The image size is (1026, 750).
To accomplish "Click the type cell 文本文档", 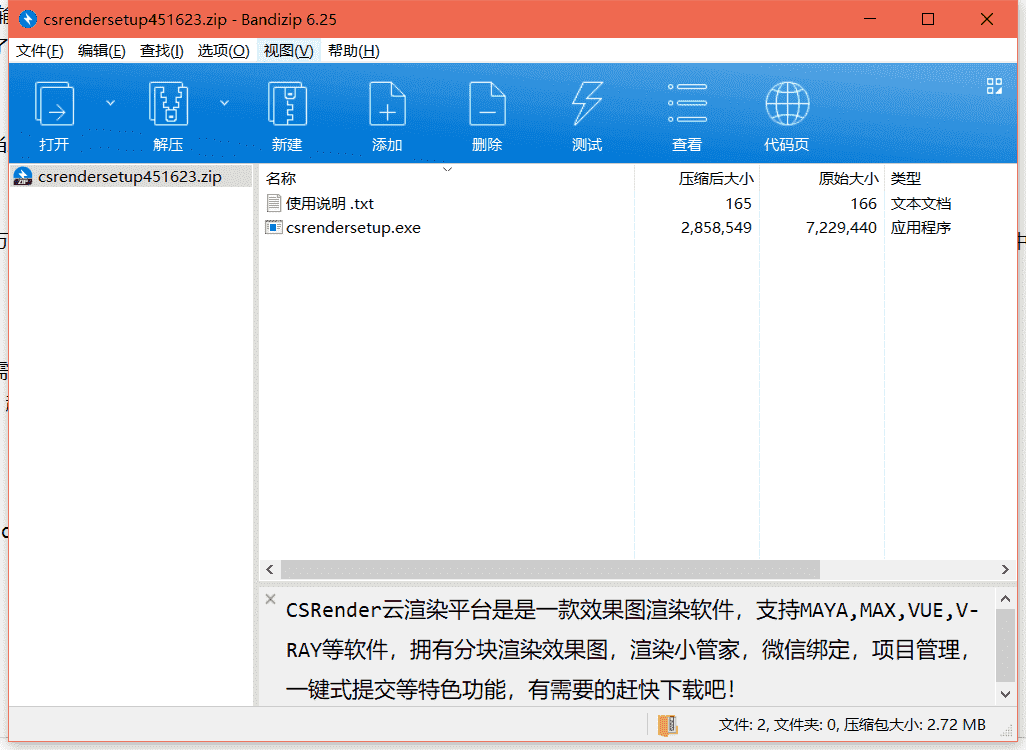I will (920, 204).
